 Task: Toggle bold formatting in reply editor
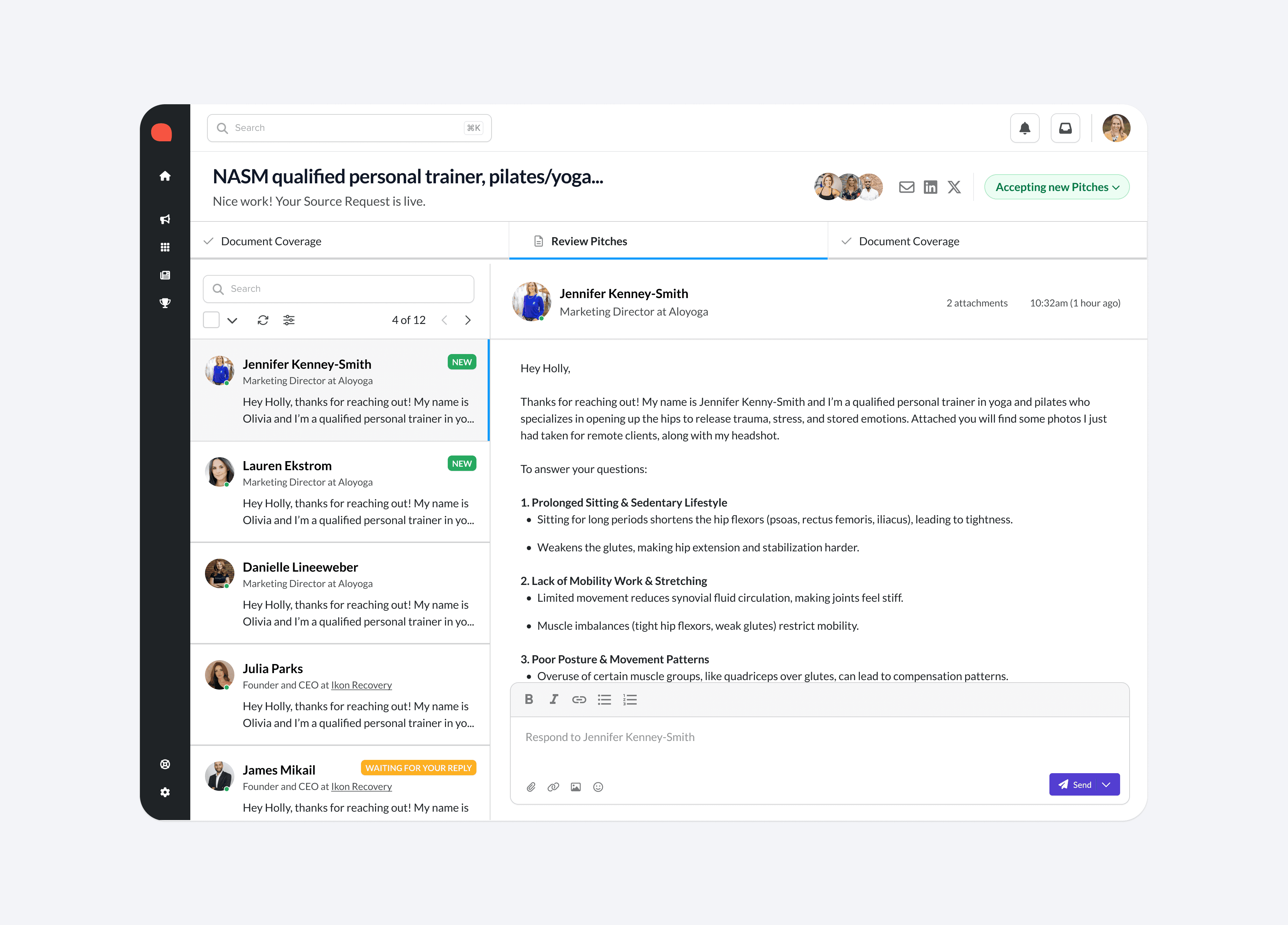pyautogui.click(x=529, y=700)
